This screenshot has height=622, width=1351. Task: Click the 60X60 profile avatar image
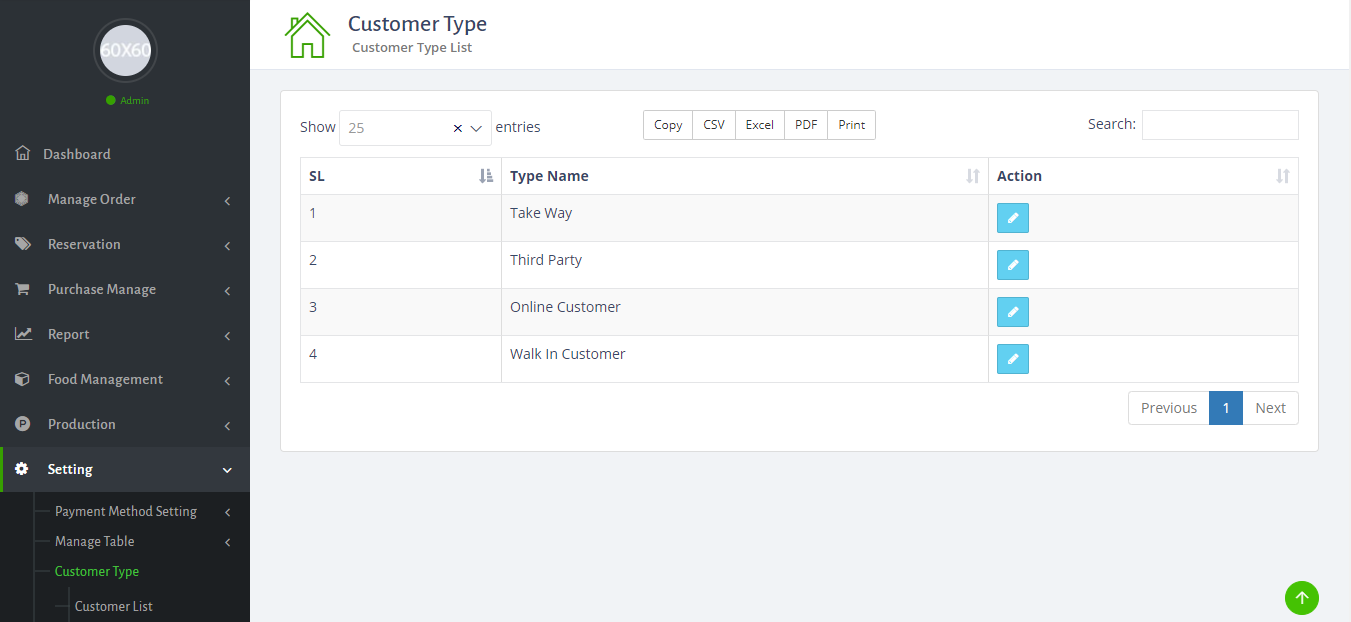coord(125,50)
